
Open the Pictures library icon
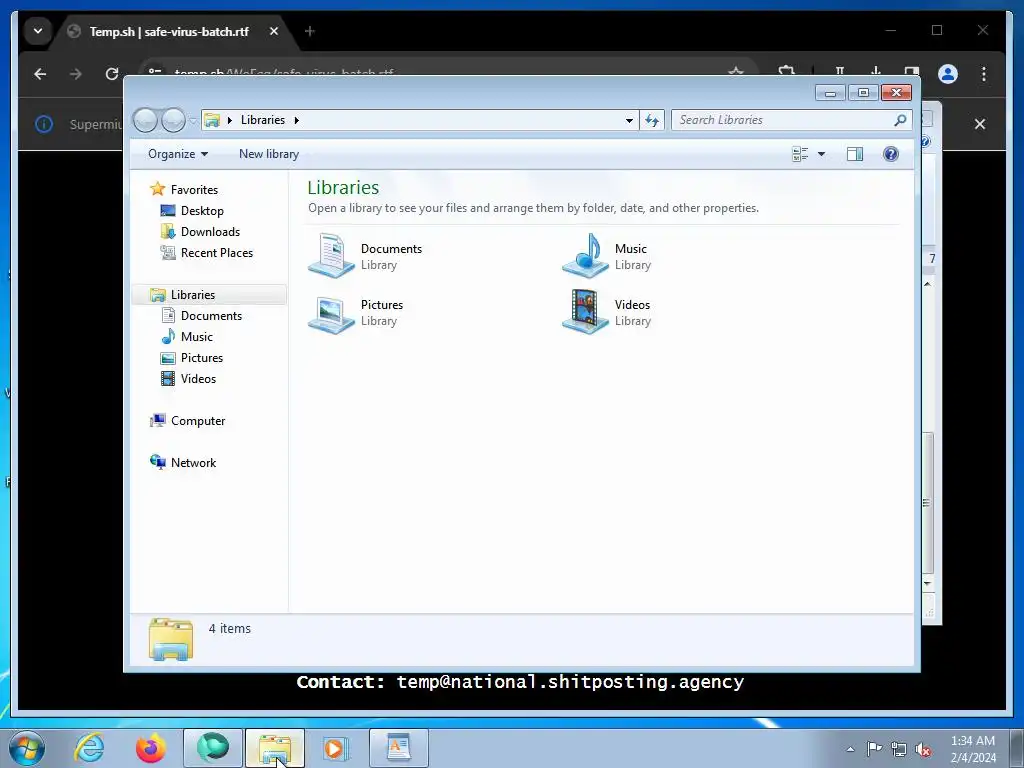click(x=331, y=312)
